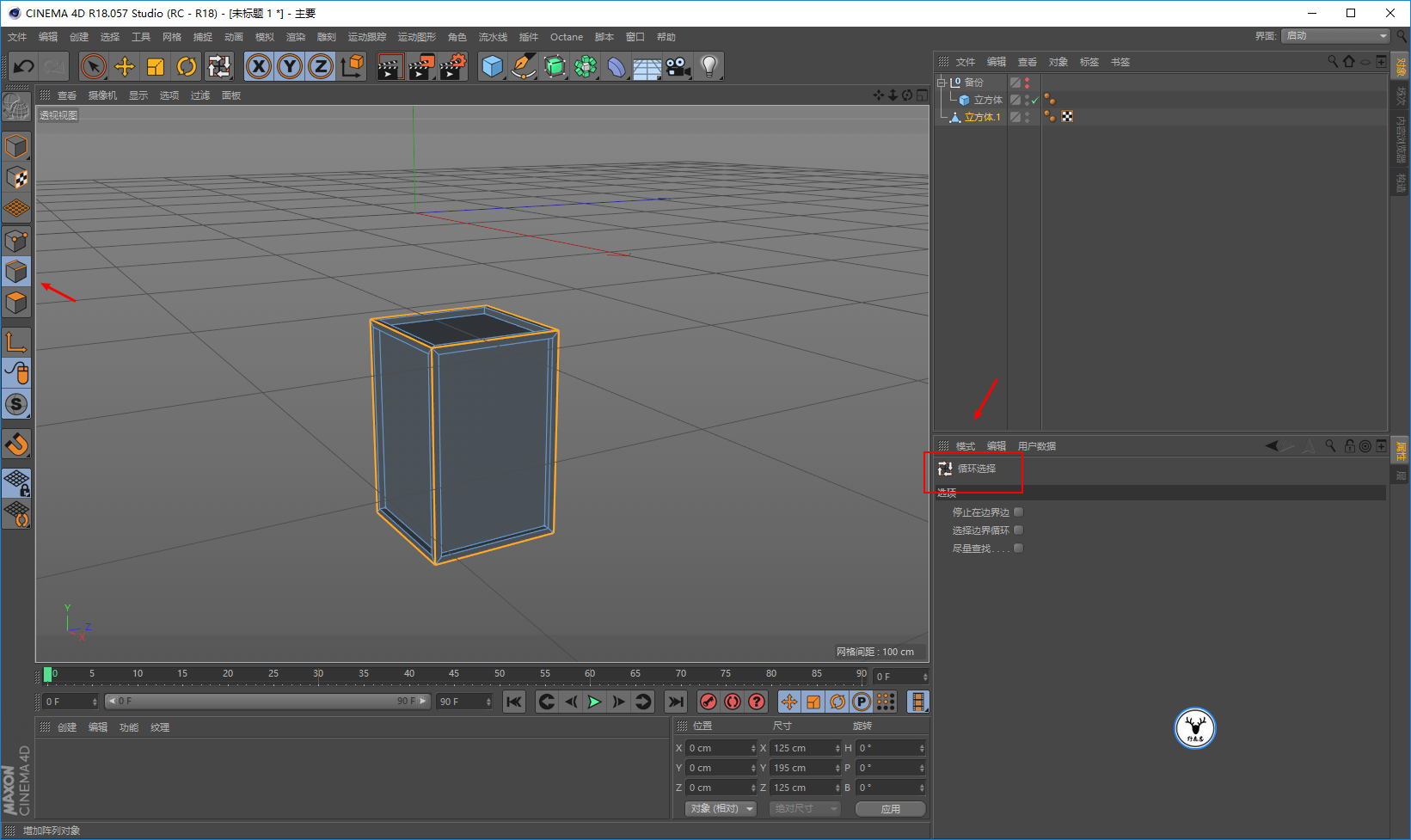Image resolution: width=1411 pixels, height=840 pixels.
Task: Click the timeline preview range slider
Action: point(267,702)
